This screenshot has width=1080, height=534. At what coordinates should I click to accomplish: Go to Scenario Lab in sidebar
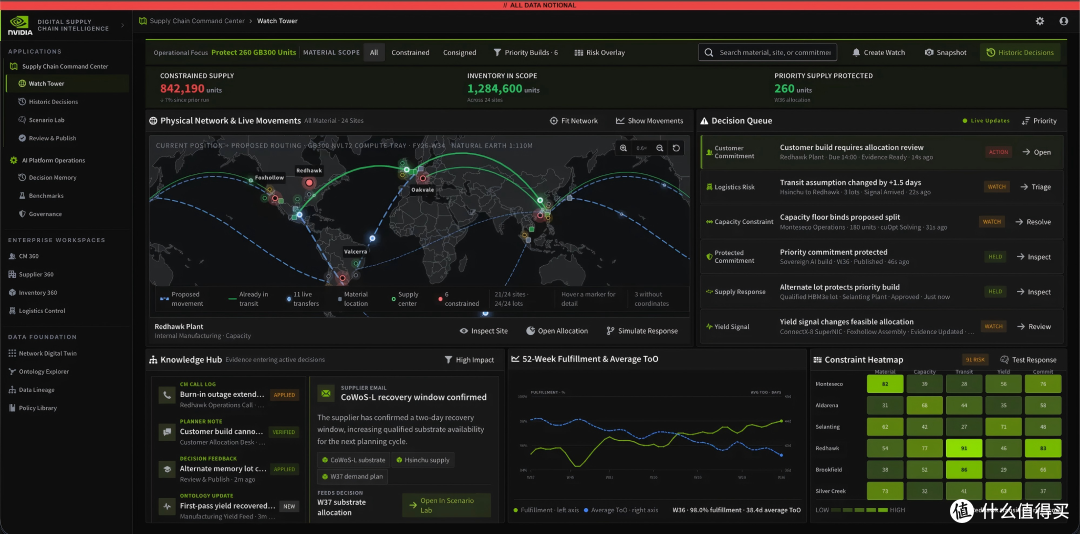click(46, 120)
